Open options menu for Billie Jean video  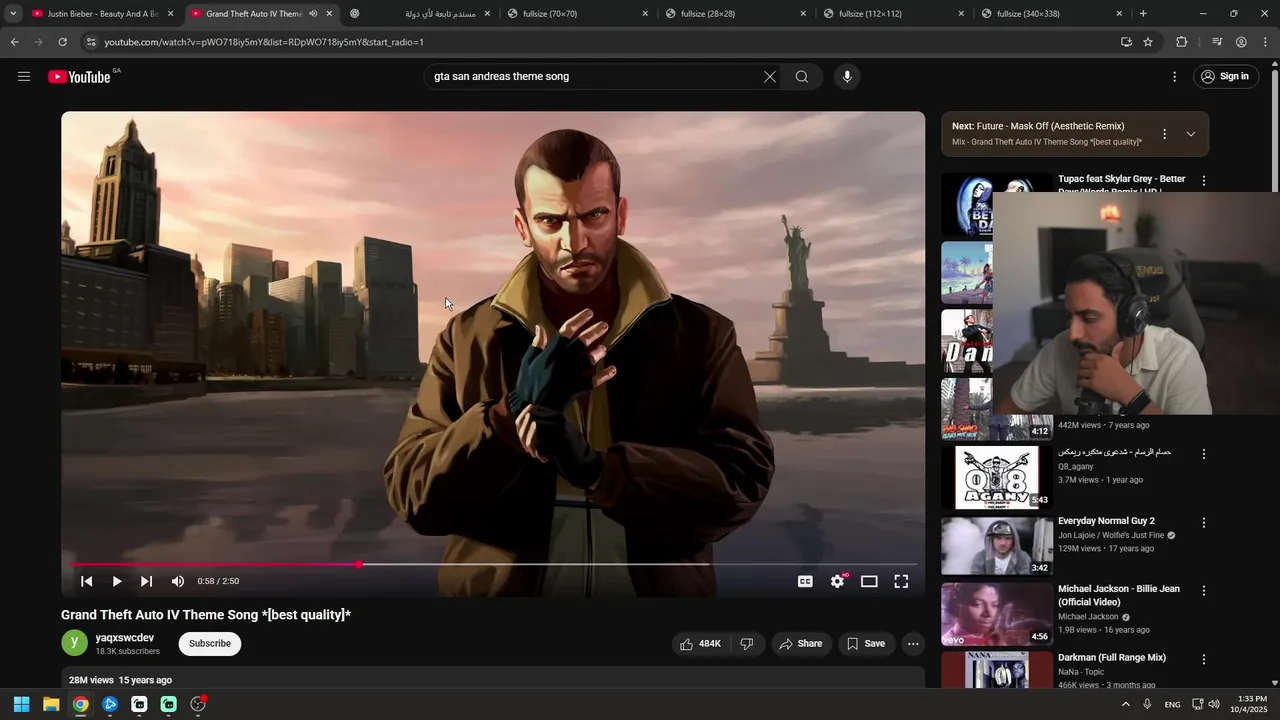1204,591
